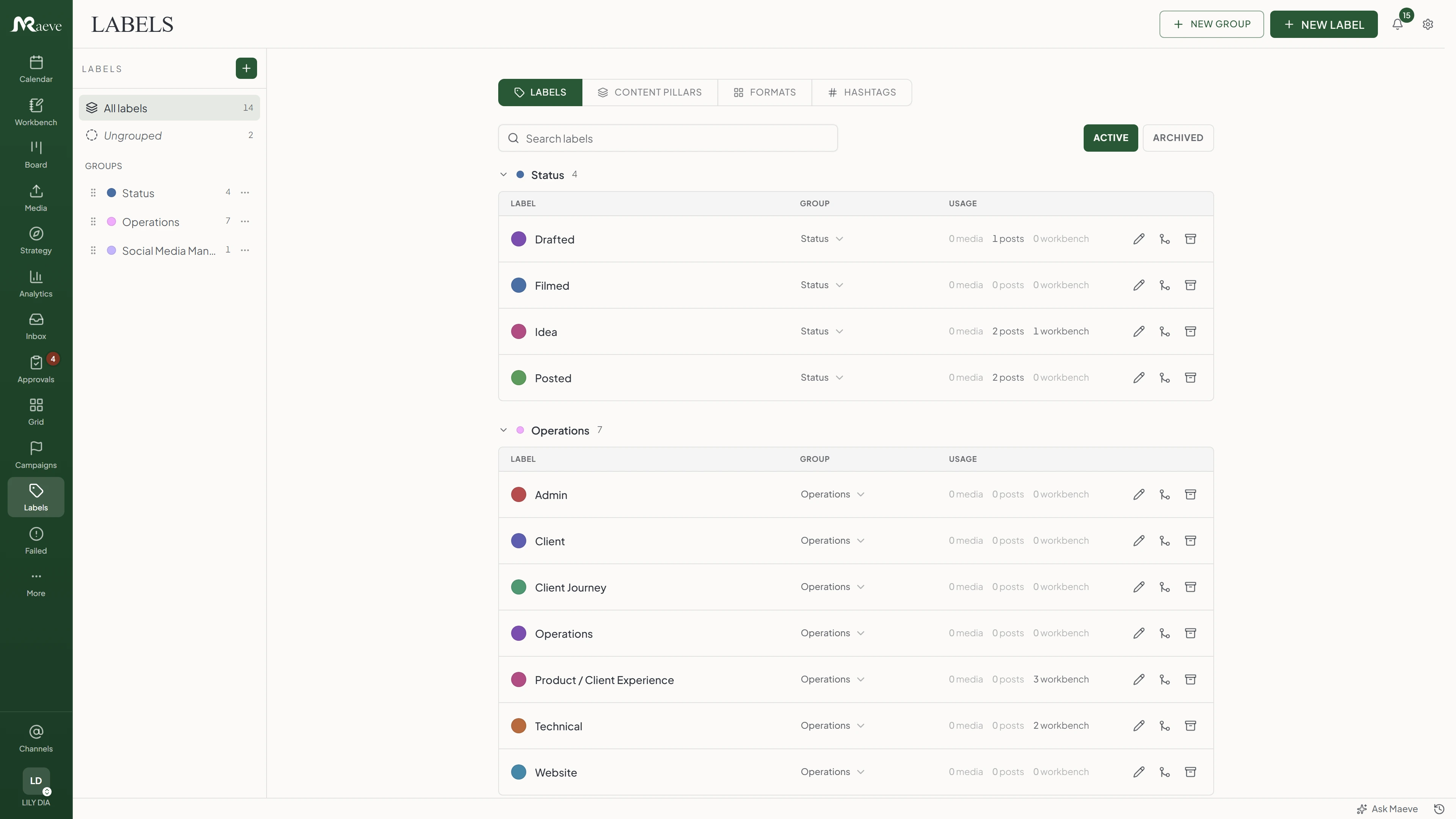Merge the Idea label

(1164, 332)
